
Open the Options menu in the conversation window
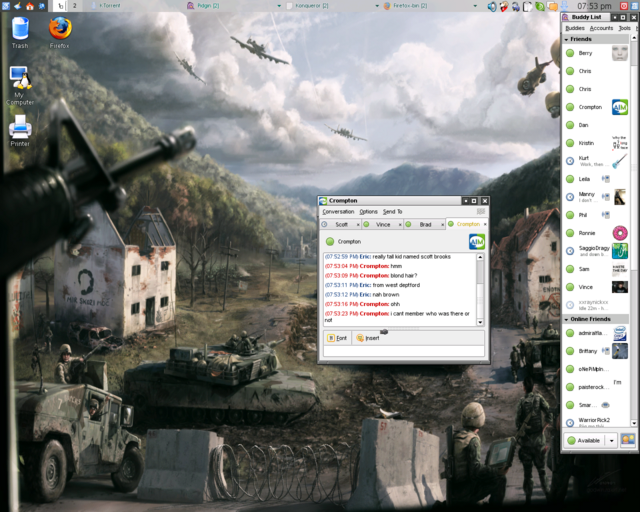368,211
